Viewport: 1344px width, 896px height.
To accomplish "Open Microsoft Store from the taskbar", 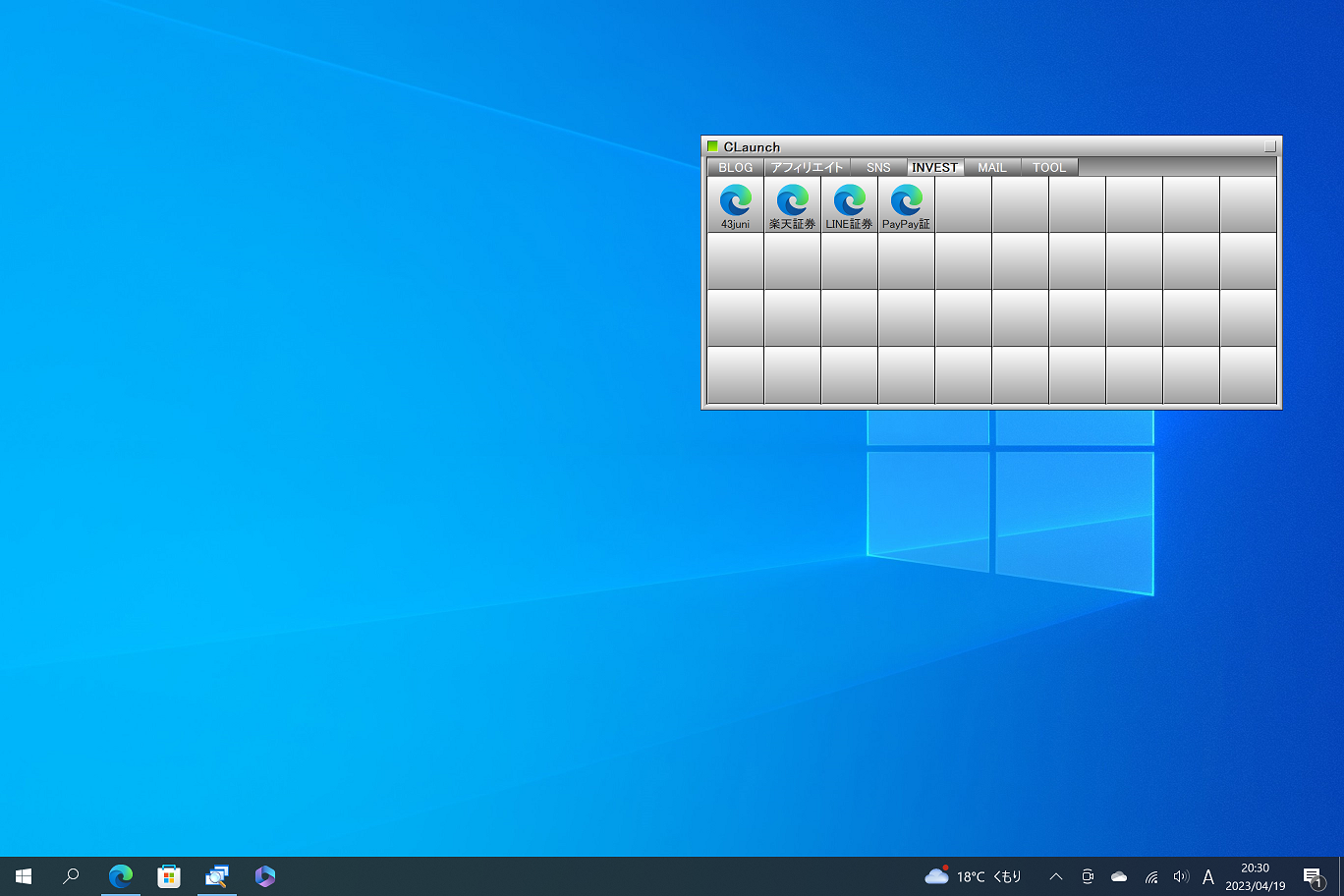I will [x=169, y=876].
